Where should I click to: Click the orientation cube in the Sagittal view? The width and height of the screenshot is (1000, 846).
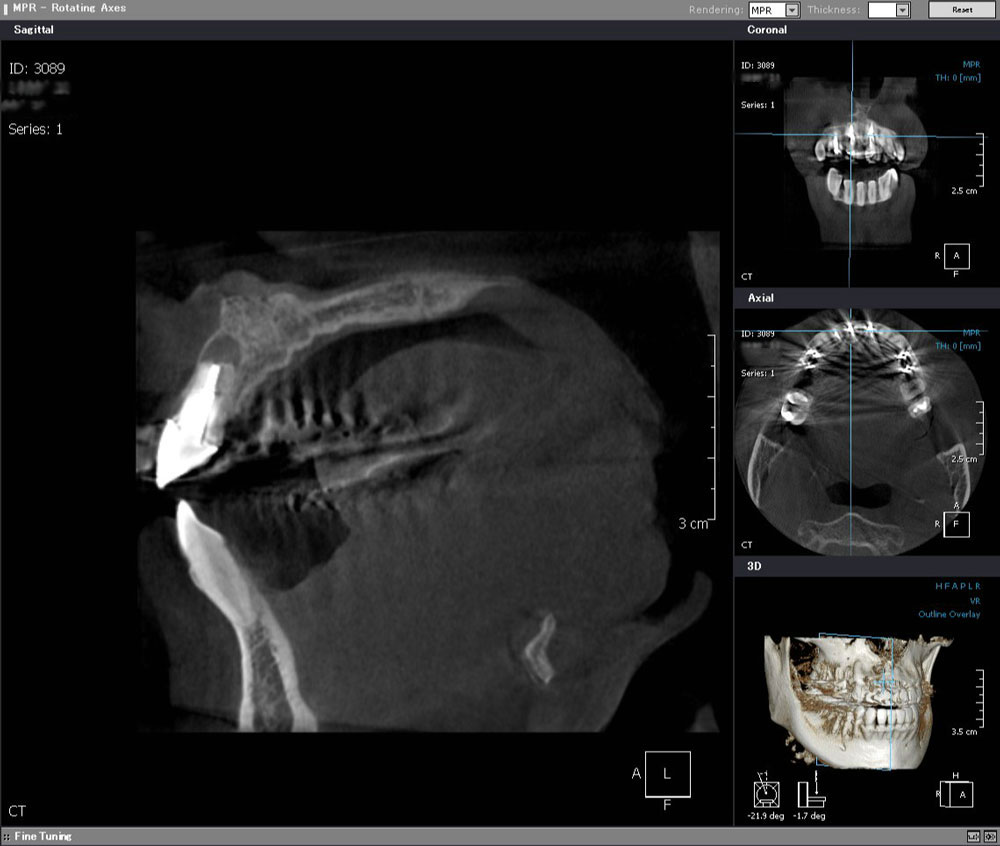[668, 772]
